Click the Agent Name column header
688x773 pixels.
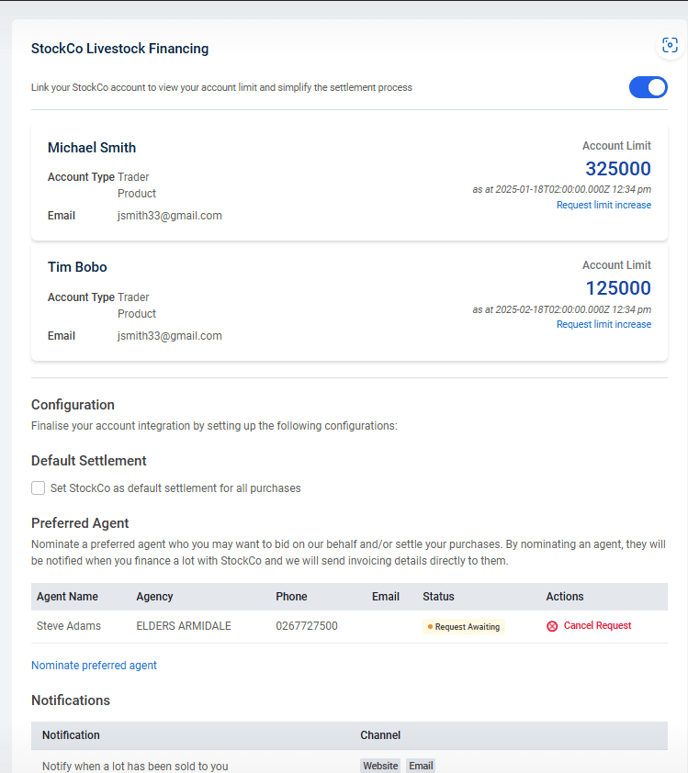pyautogui.click(x=67, y=597)
